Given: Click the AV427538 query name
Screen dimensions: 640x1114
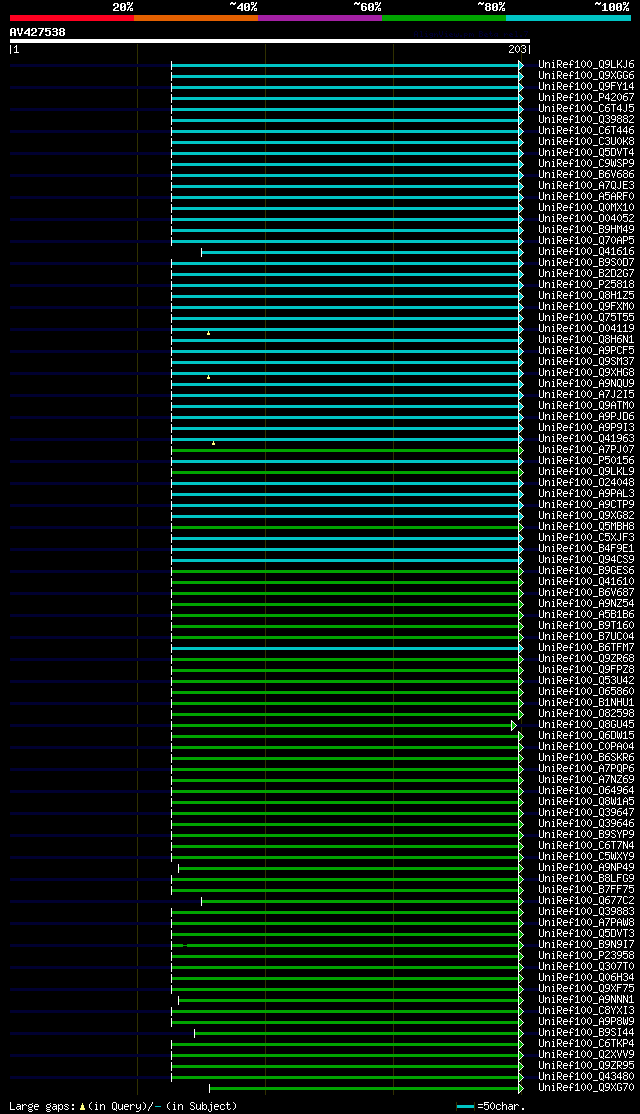Looking at the screenshot, I should (38, 32).
